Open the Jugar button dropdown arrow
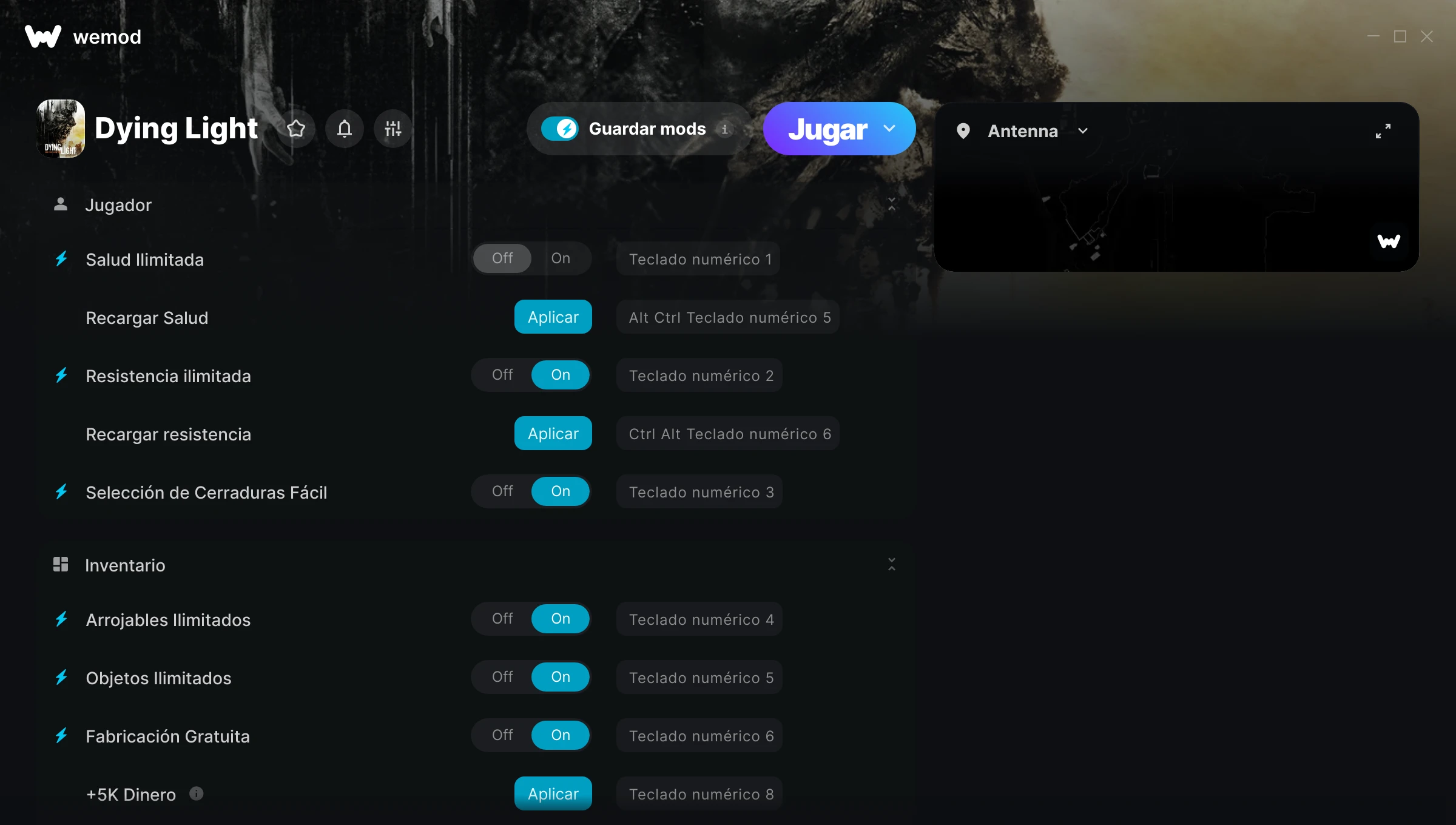This screenshot has height=825, width=1456. click(889, 129)
